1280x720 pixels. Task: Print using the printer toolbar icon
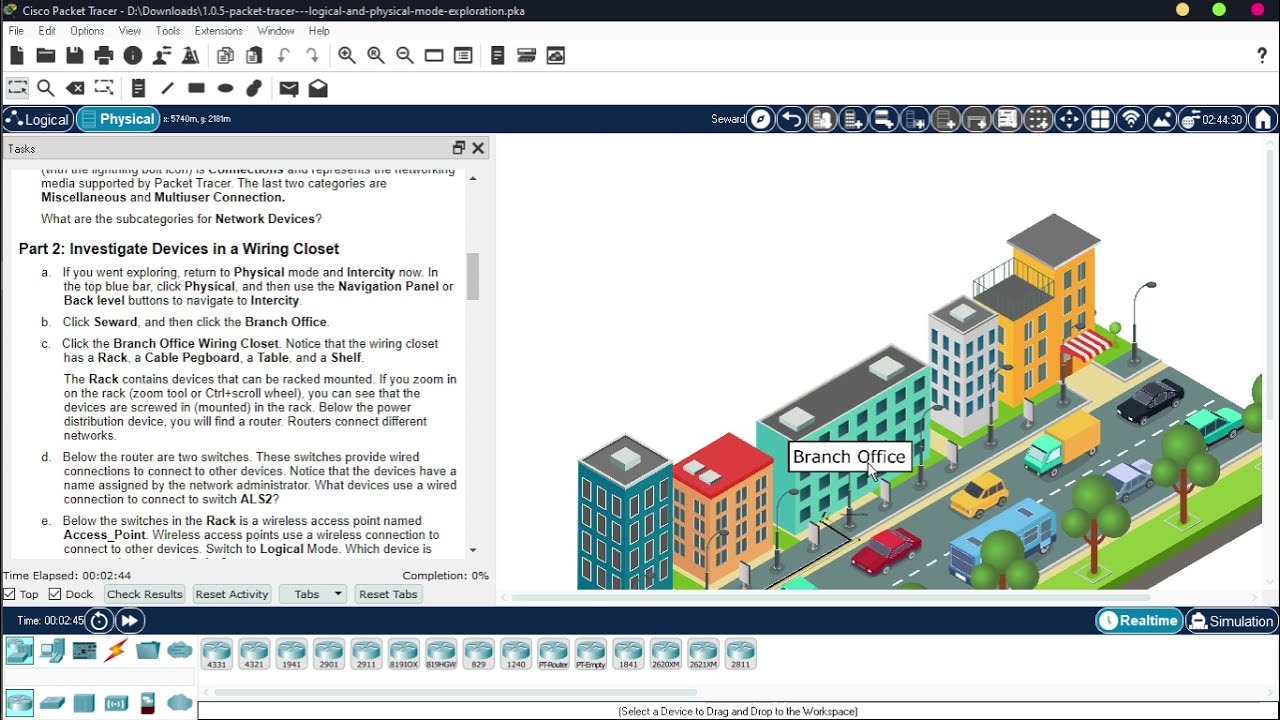coord(104,56)
